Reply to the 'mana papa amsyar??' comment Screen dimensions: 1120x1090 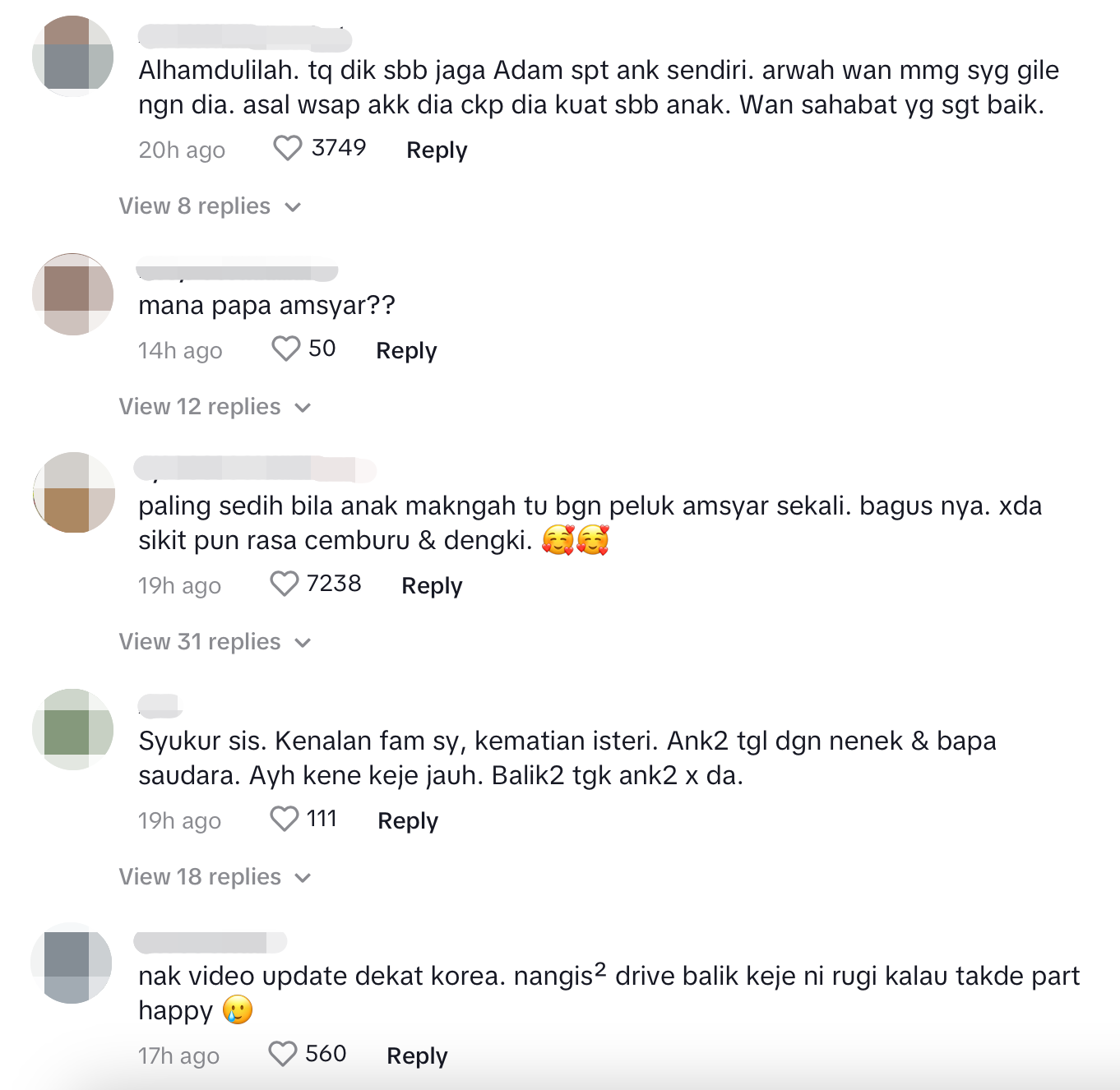tap(406, 351)
